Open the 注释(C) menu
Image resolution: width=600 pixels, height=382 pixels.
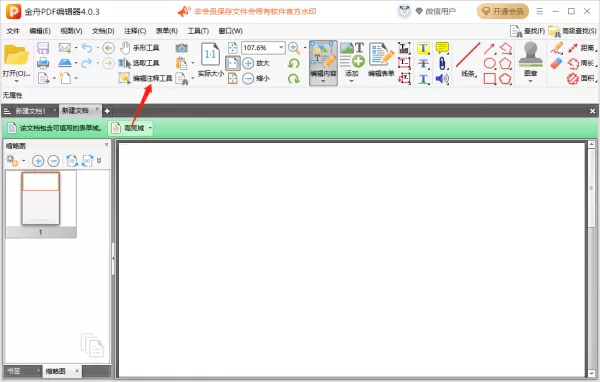pos(135,31)
